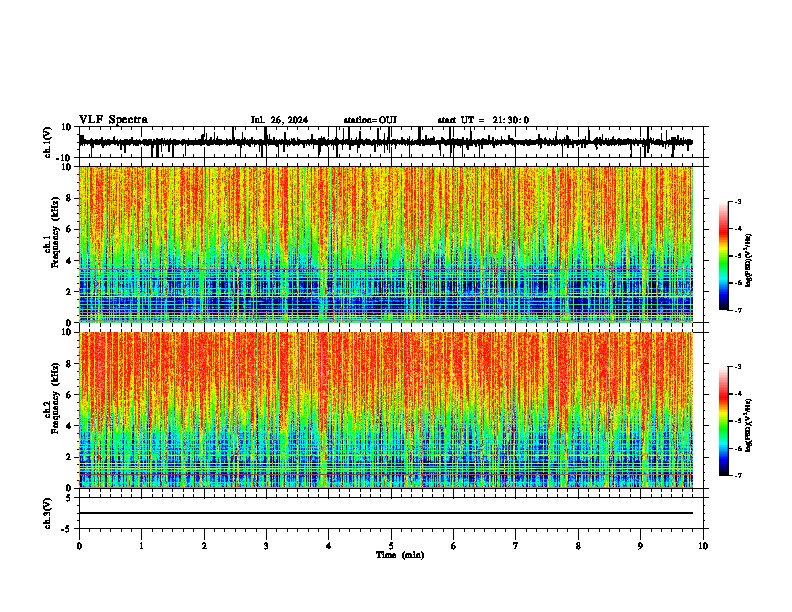This screenshot has width=792, height=612.
Task: Click the time axis tick label "5"
Action: [391, 546]
